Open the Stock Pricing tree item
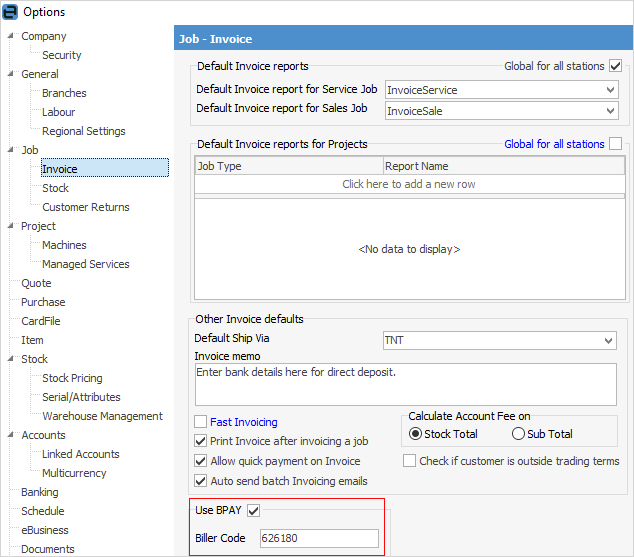Viewport: 634px width, 557px height. 72,378
